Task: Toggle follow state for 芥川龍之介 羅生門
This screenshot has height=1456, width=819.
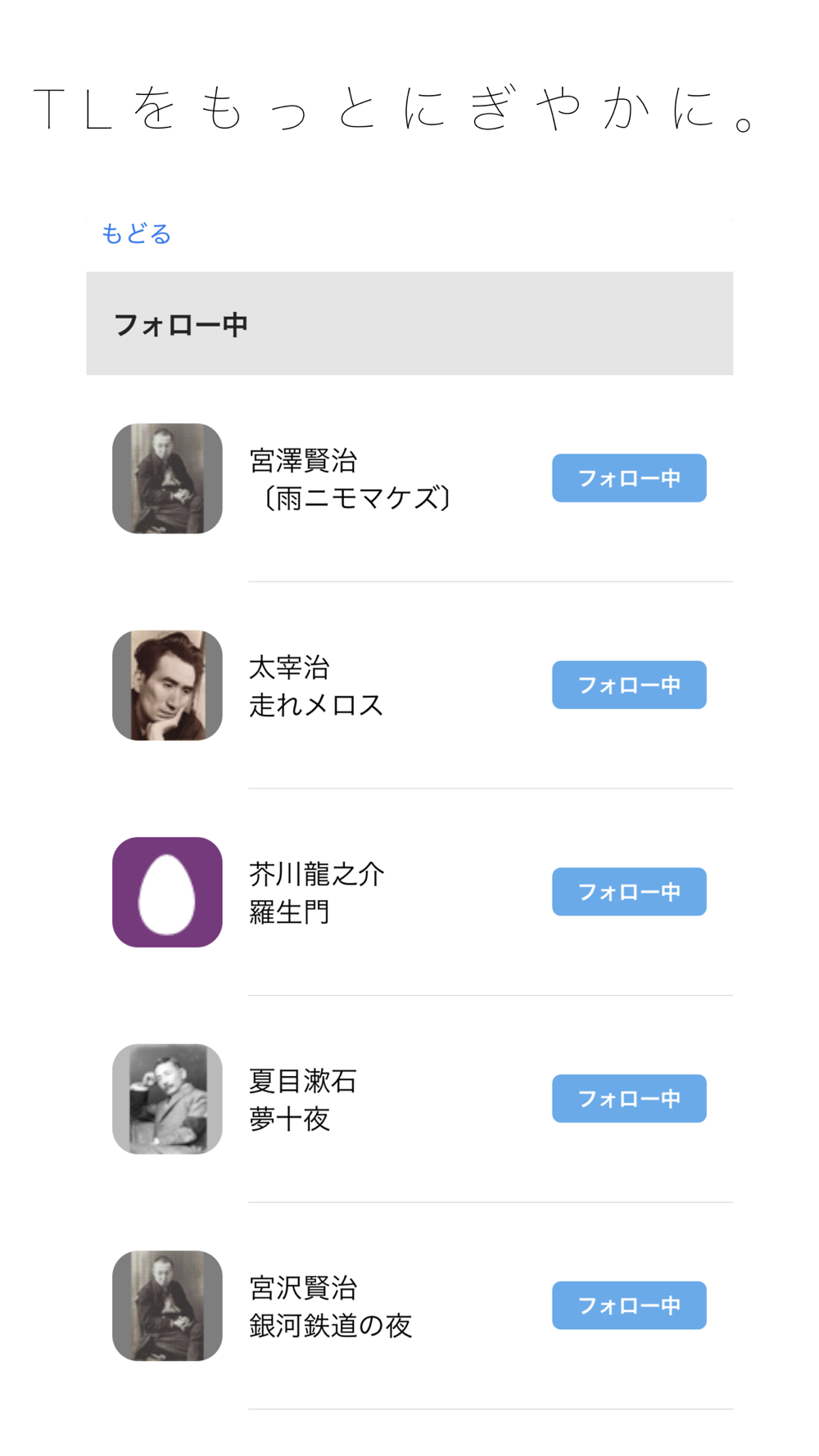Action: pyautogui.click(x=628, y=892)
